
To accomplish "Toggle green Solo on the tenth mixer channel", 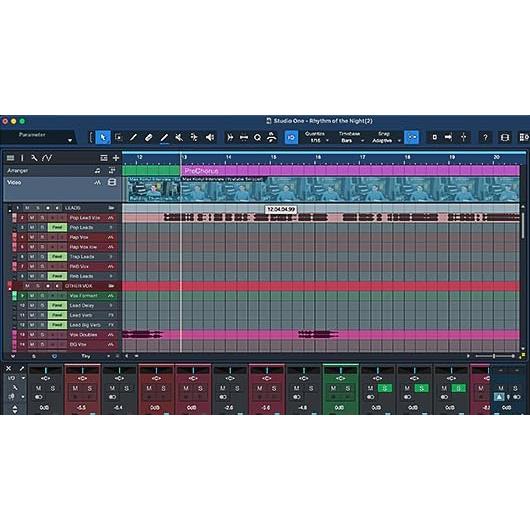I will [385, 388].
